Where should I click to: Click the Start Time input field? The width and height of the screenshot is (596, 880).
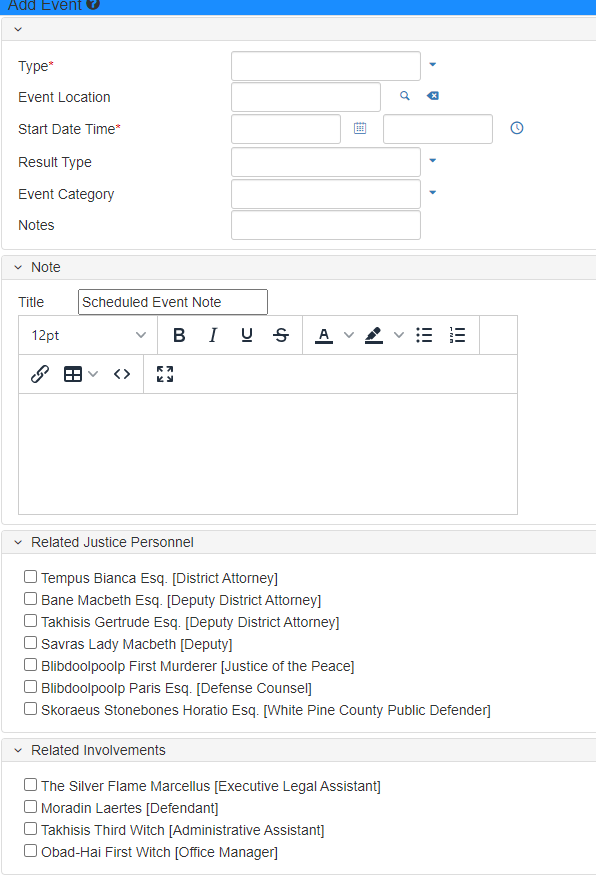coord(438,129)
